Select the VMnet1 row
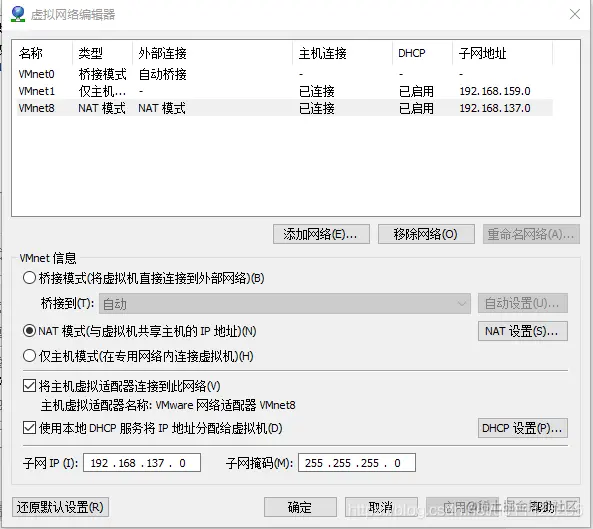Screen dimensions: 593x529 [284, 91]
